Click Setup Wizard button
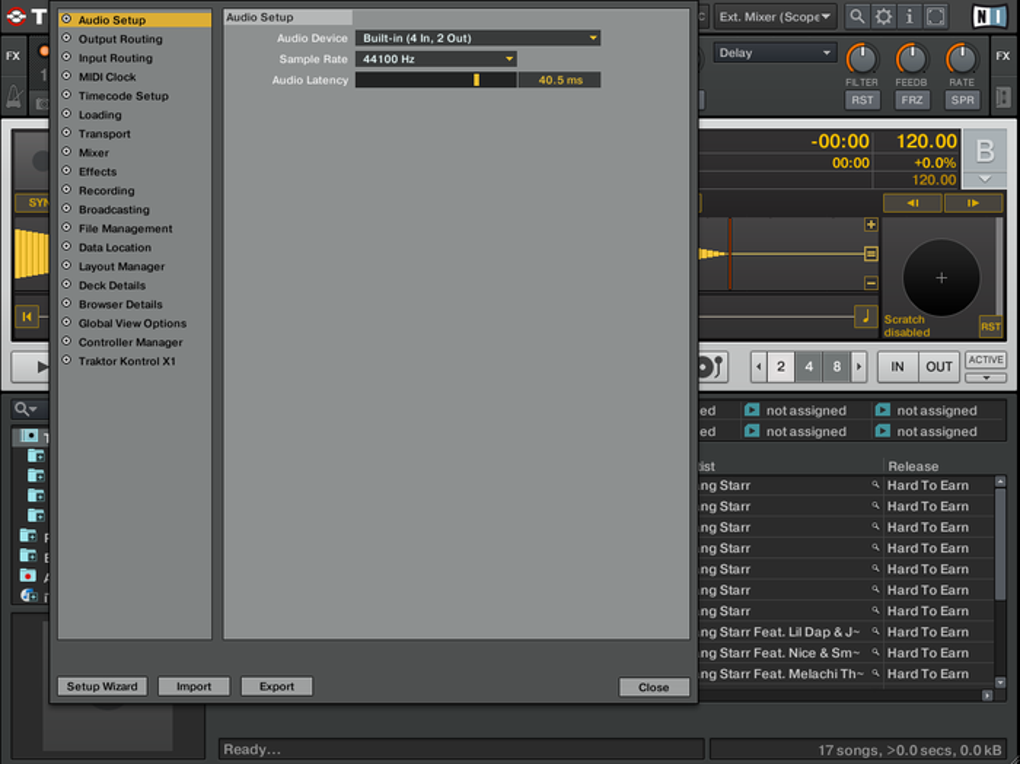Image resolution: width=1020 pixels, height=764 pixels. click(x=102, y=687)
